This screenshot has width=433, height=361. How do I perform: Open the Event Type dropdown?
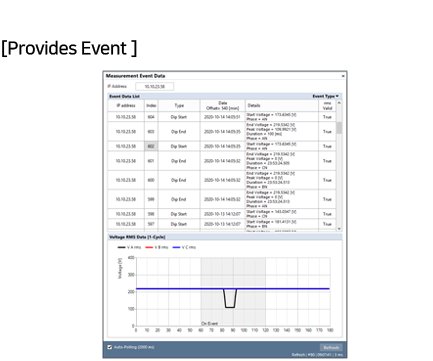tap(325, 96)
